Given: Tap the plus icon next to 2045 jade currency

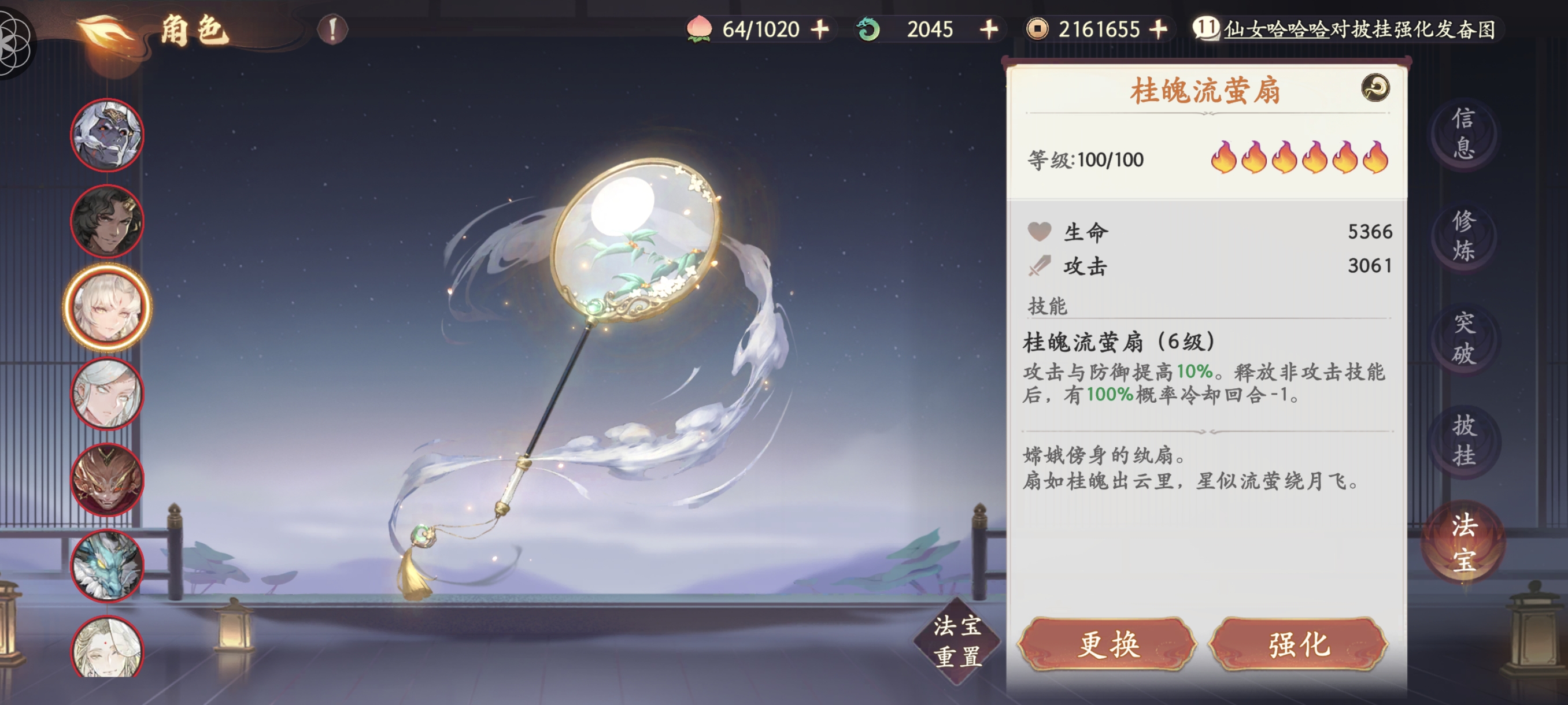Looking at the screenshot, I should click(x=989, y=29).
